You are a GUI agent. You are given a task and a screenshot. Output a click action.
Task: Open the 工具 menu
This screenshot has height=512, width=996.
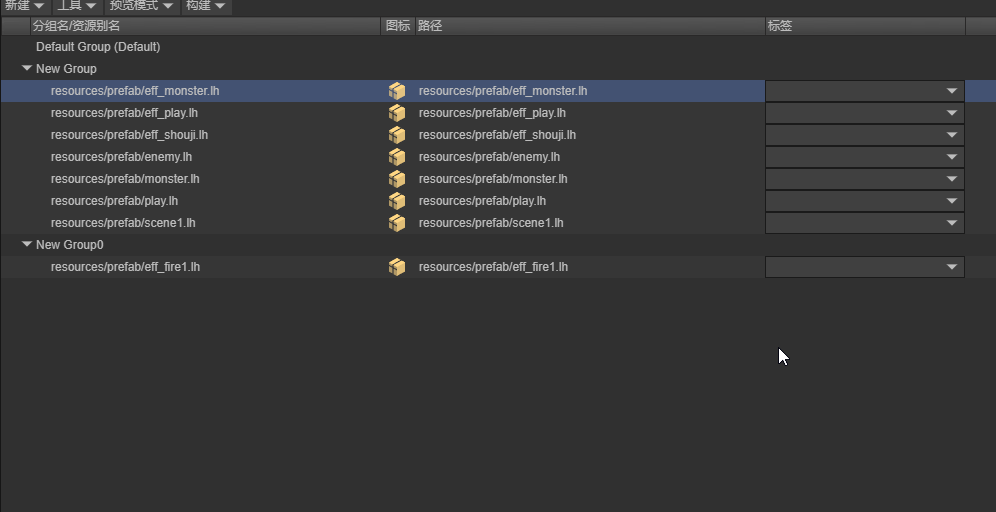77,6
